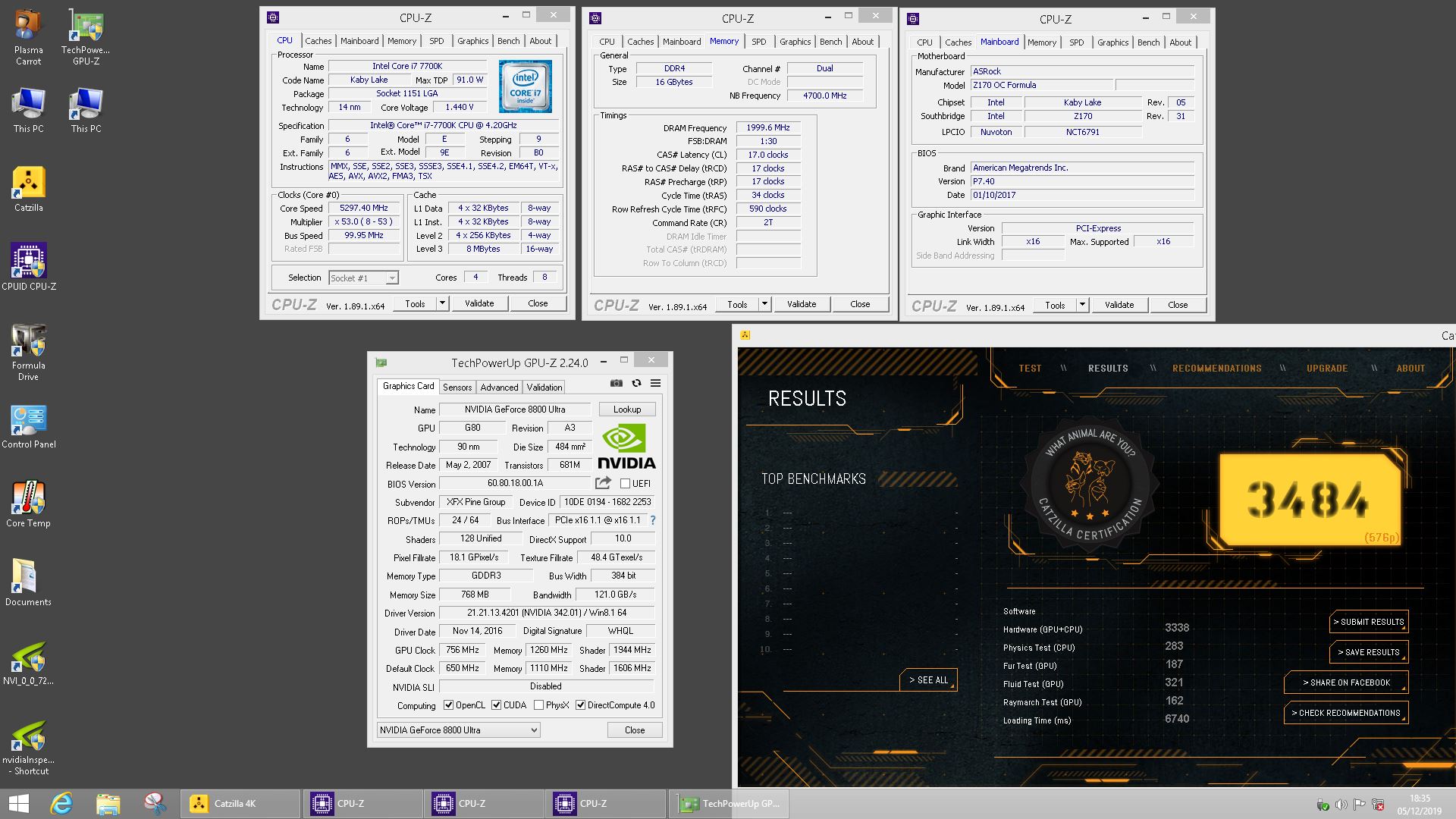Click the BIOS Version 60.80.18.00.1A field
The image size is (1456, 819).
coord(515,483)
